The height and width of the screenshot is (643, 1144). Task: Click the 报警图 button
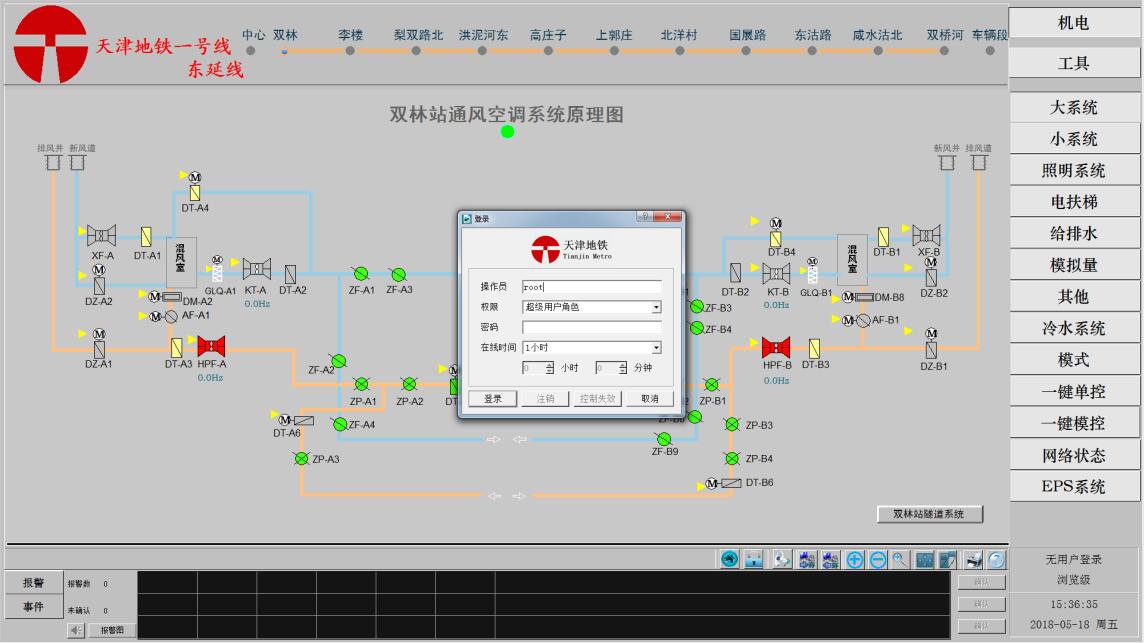pos(112,630)
